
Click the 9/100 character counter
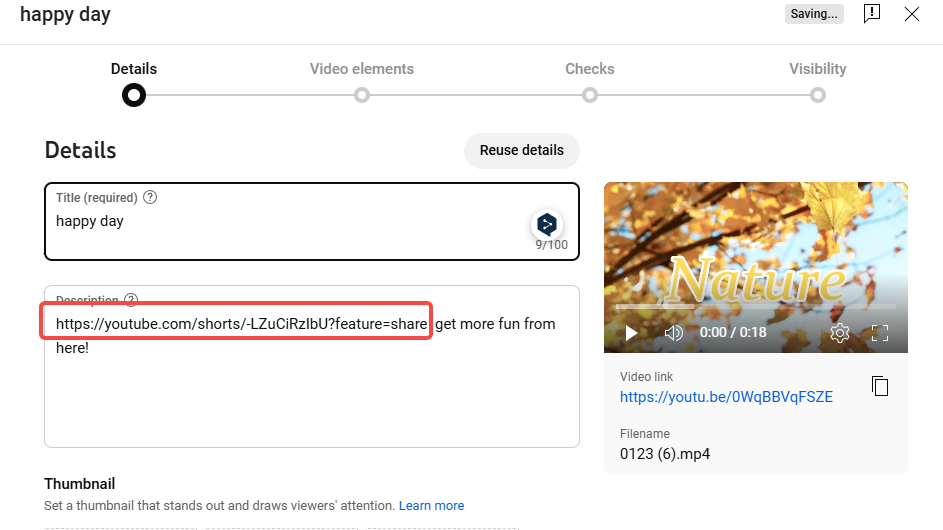[x=551, y=244]
